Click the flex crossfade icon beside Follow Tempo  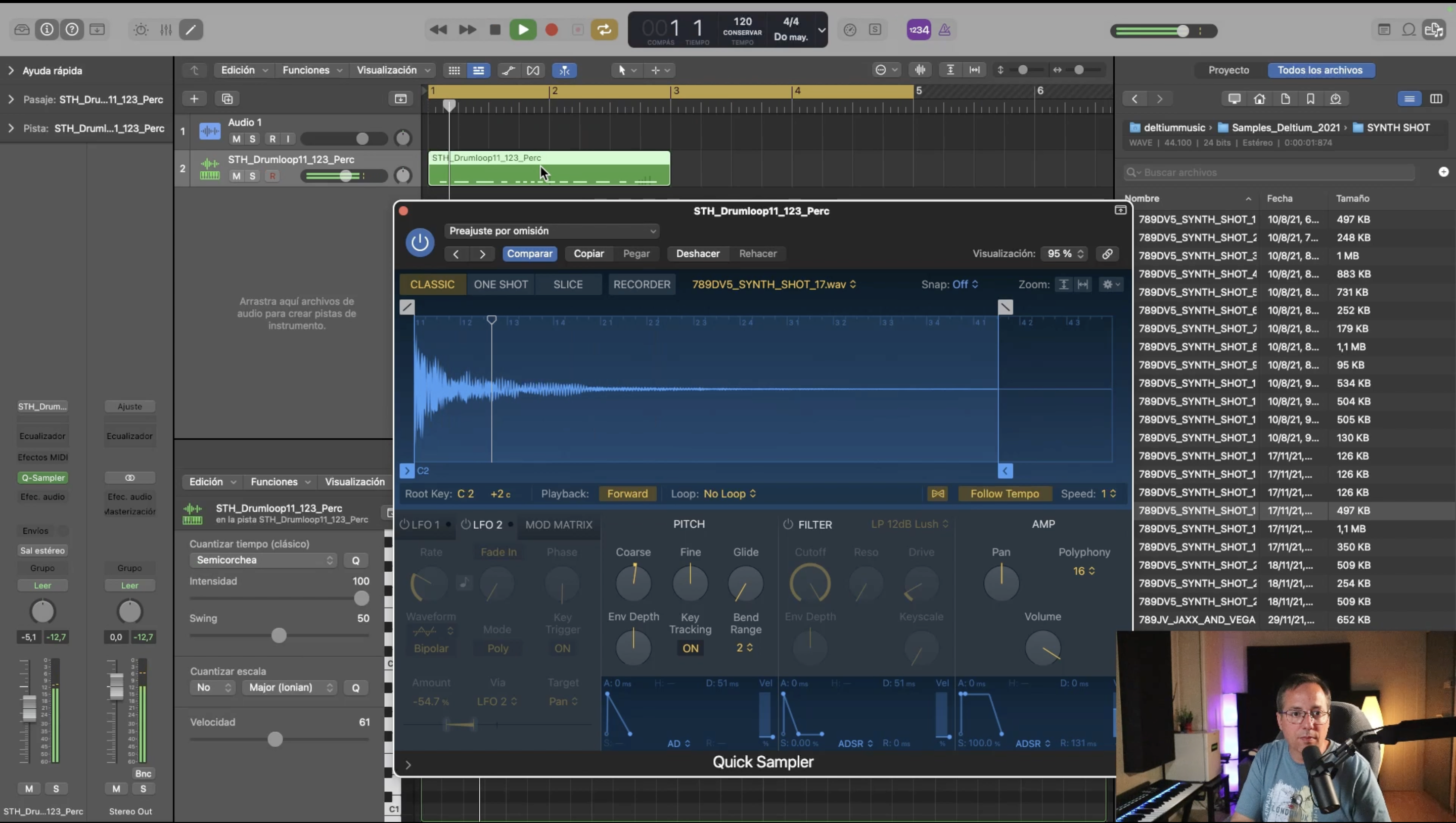[938, 493]
